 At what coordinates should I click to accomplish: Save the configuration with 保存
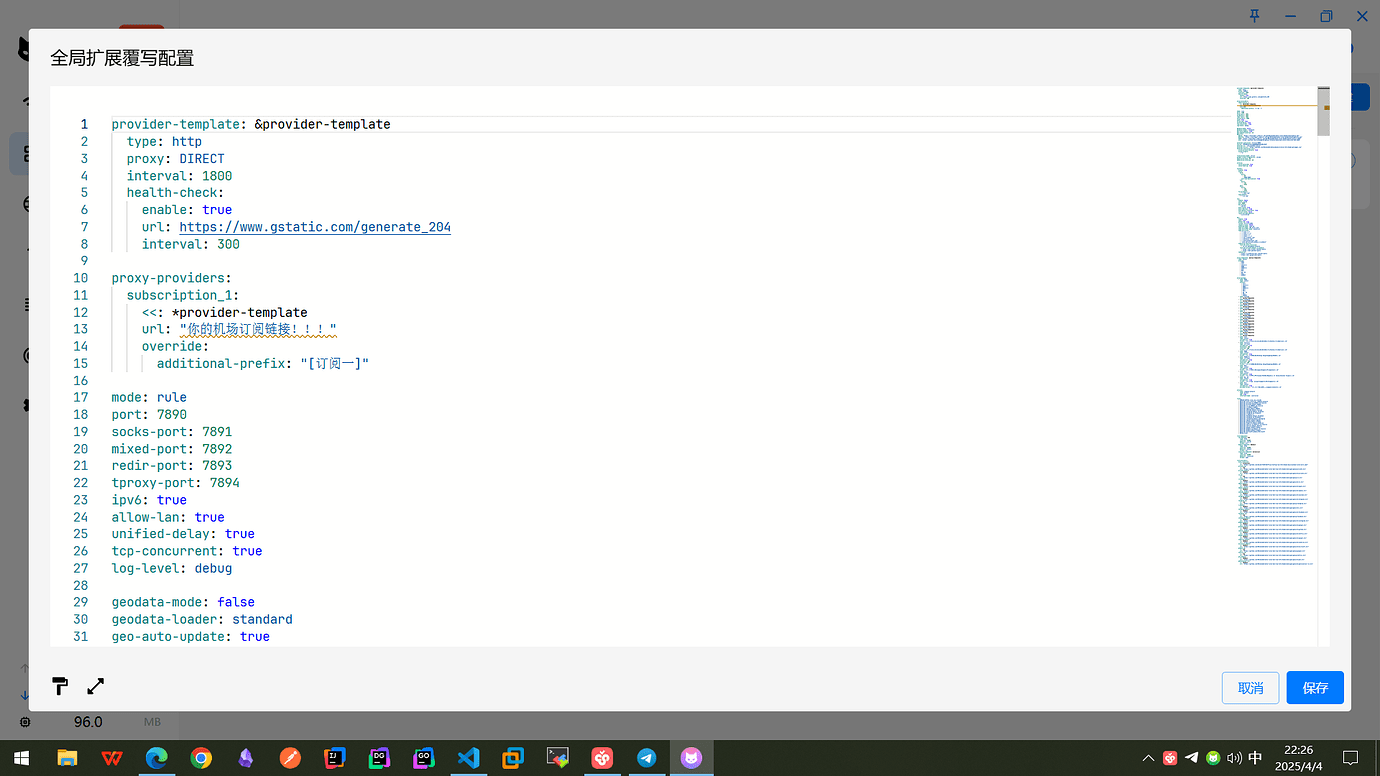click(1315, 688)
